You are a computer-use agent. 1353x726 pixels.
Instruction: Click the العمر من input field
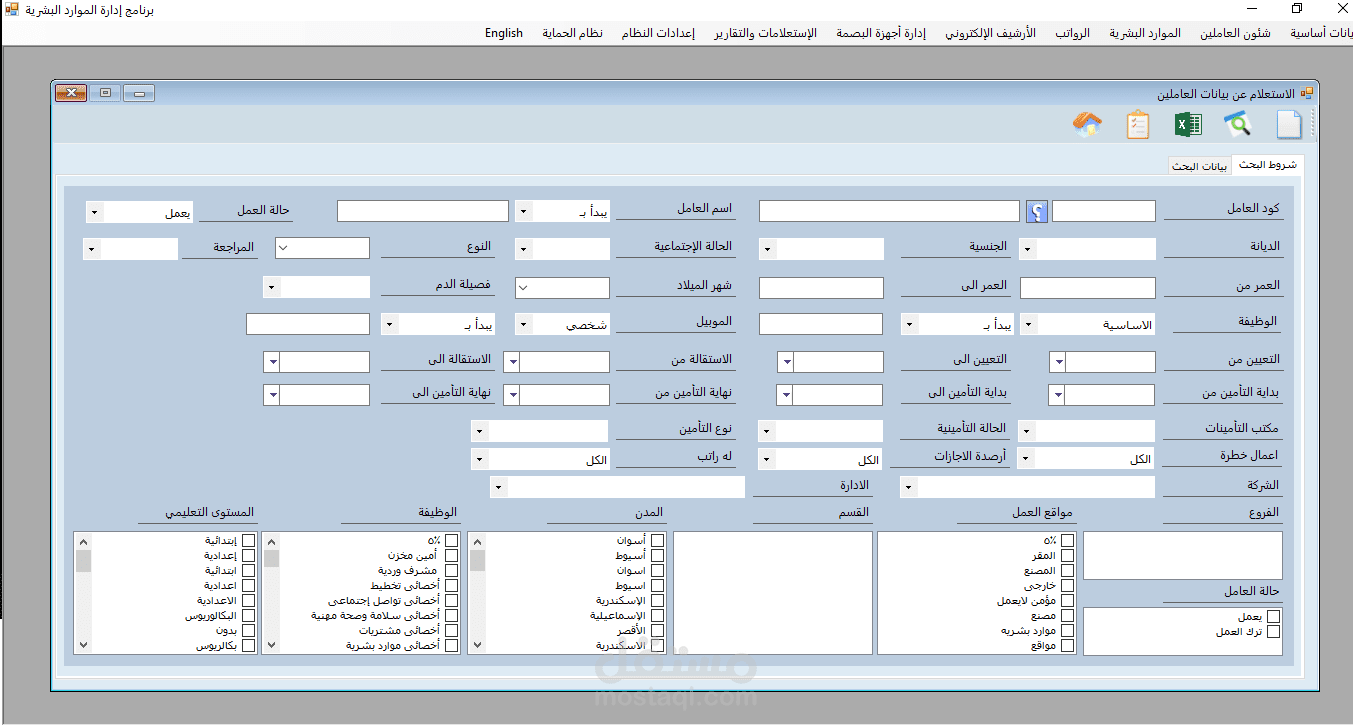point(1088,288)
